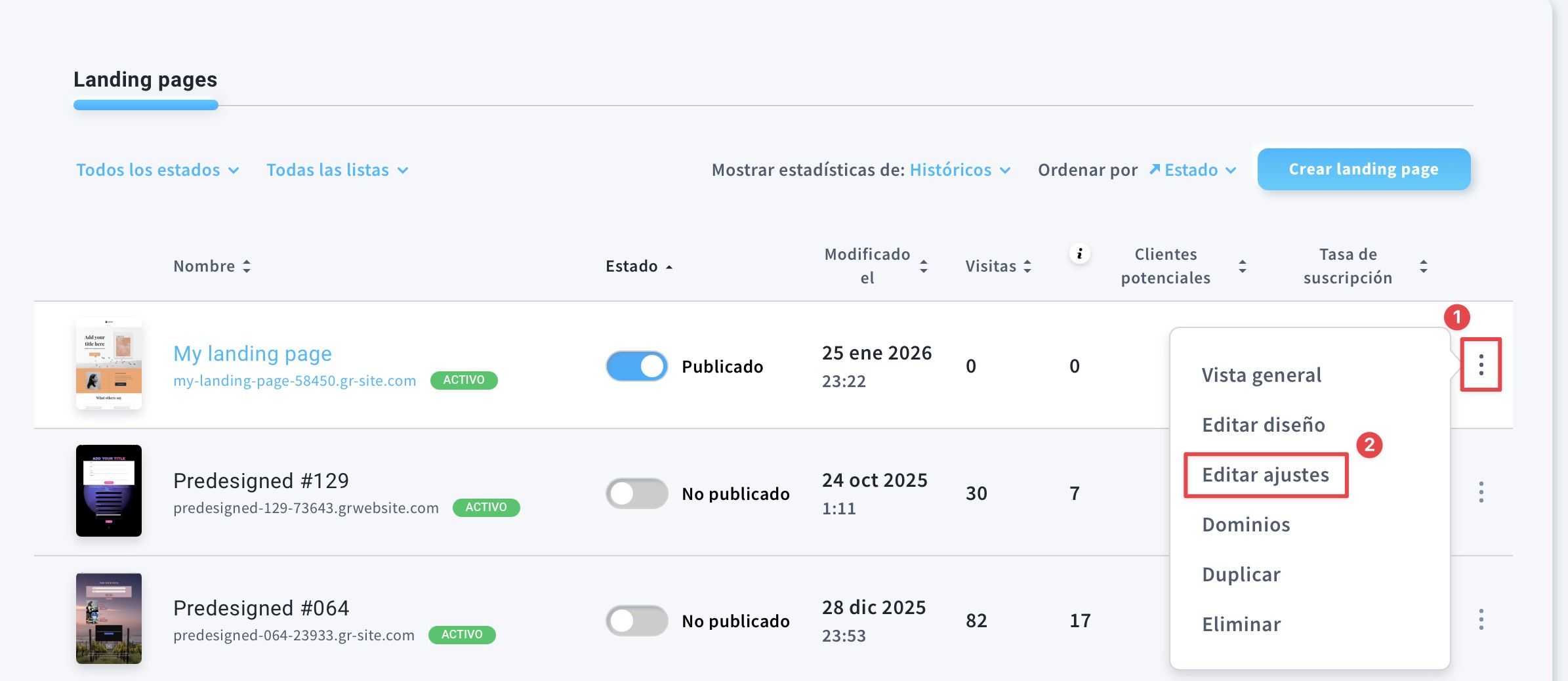Open three-dot menu for Predesigned #129
The width and height of the screenshot is (1568, 681).
click(1481, 492)
